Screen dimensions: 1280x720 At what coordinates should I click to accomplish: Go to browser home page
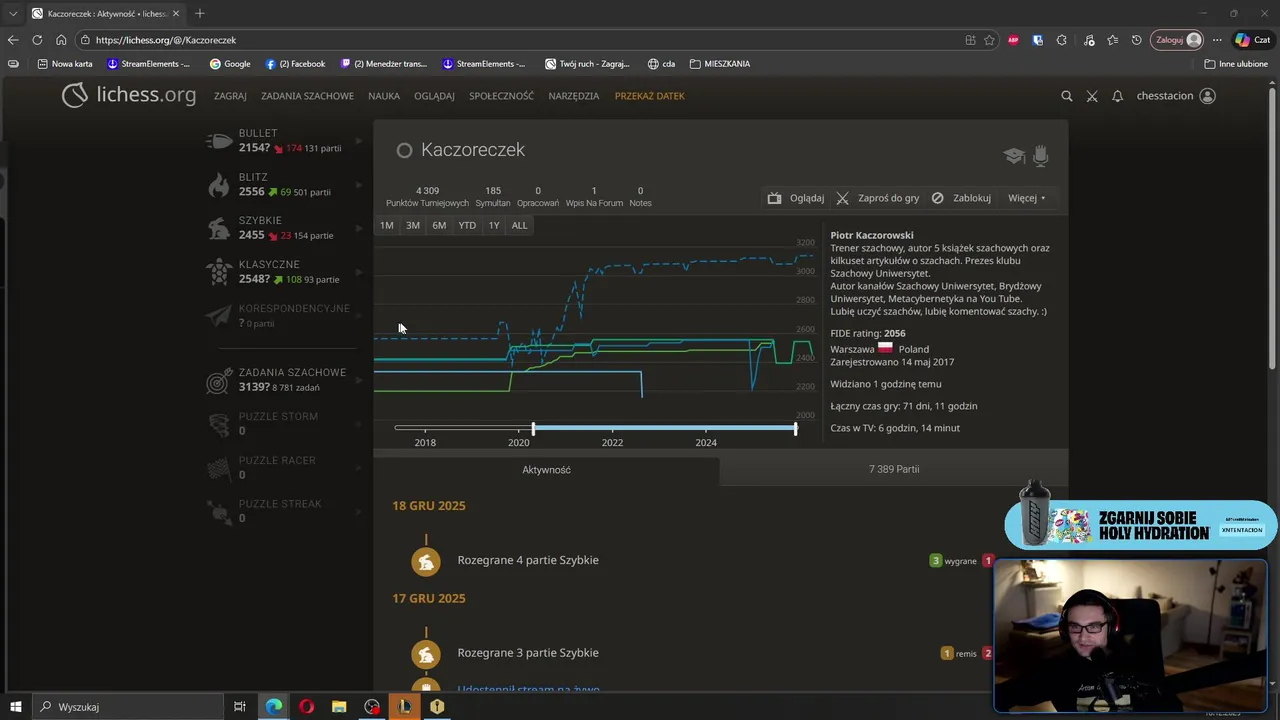pyautogui.click(x=61, y=40)
